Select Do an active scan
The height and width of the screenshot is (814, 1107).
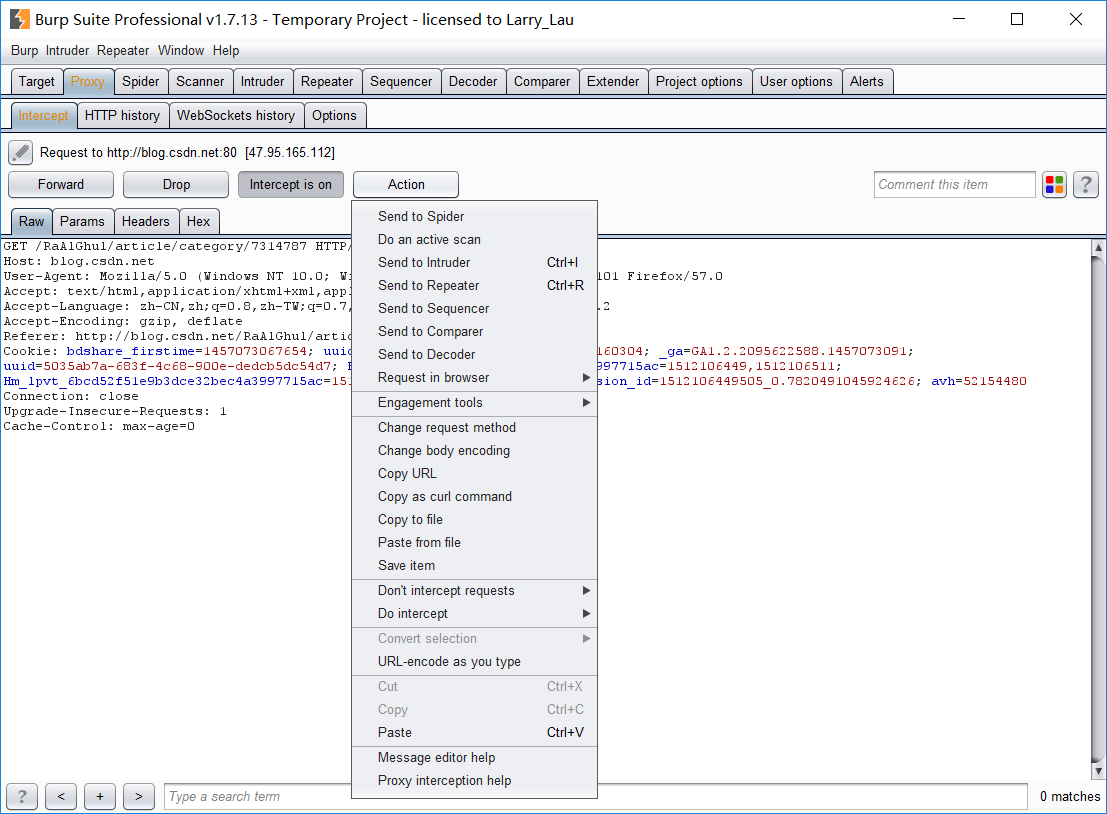coord(474,239)
